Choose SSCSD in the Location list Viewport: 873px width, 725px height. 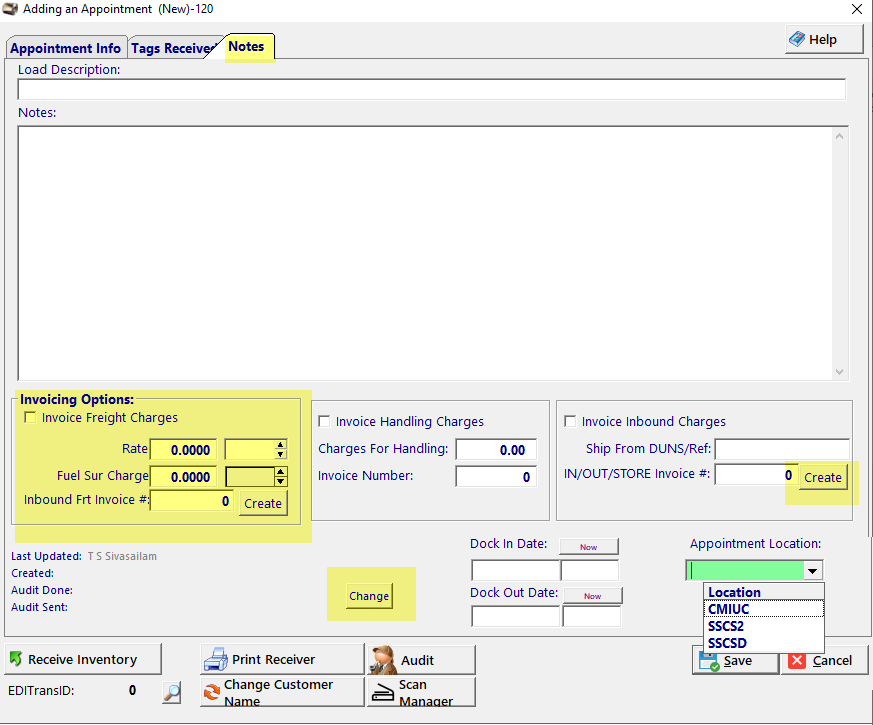click(x=763, y=643)
